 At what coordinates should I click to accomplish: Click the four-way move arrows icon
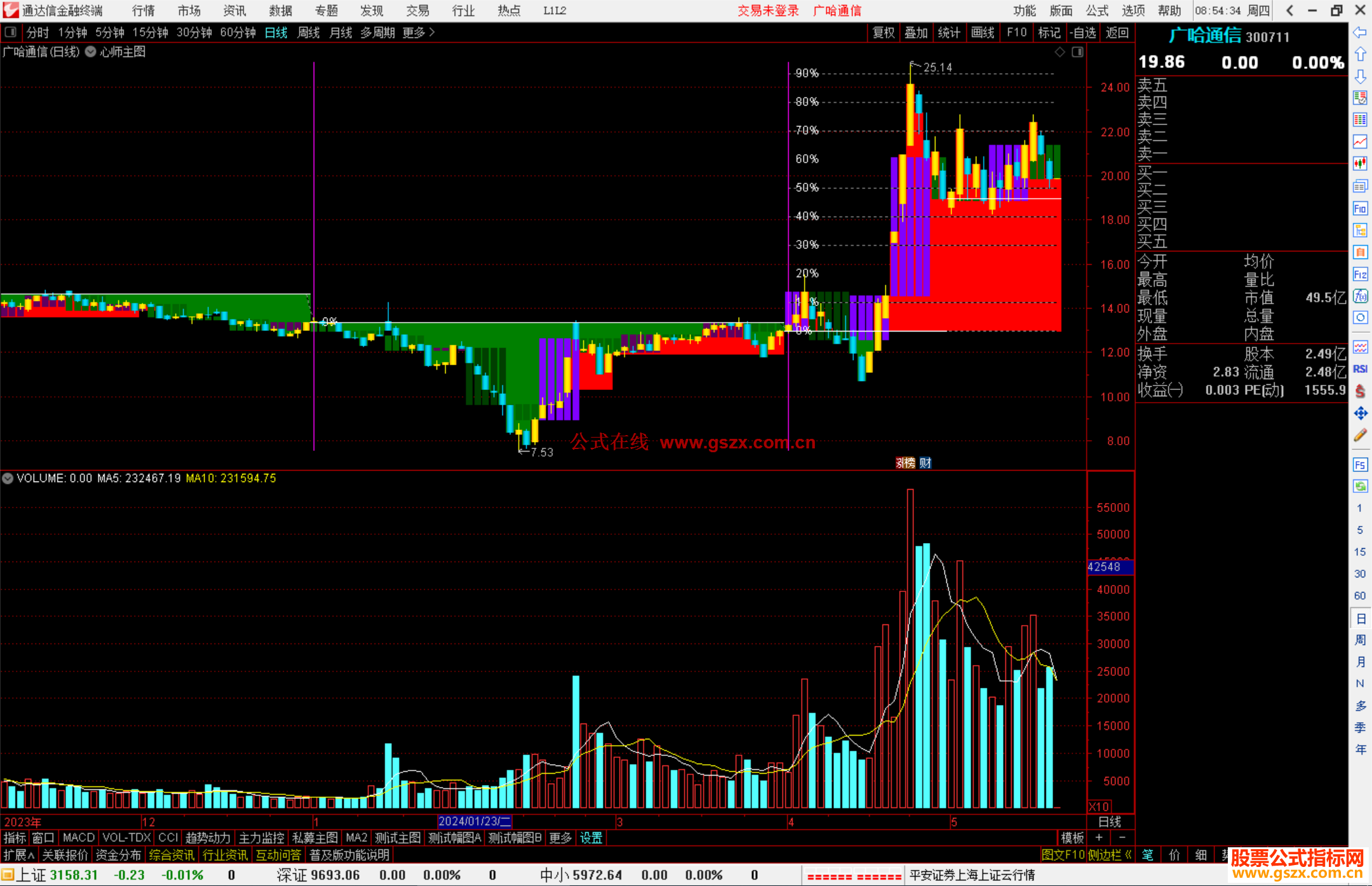pyautogui.click(x=1360, y=413)
